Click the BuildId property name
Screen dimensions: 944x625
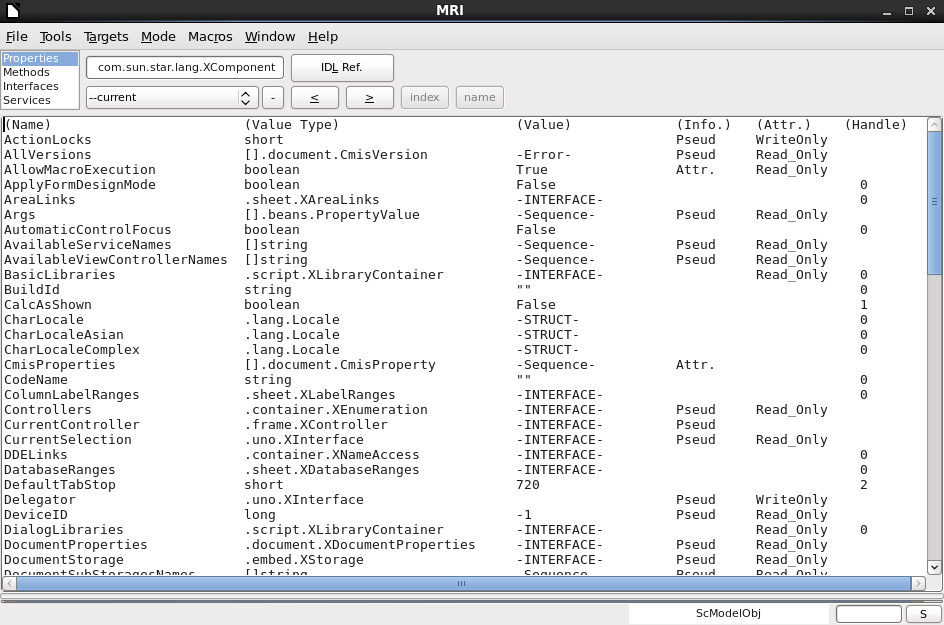(32, 290)
